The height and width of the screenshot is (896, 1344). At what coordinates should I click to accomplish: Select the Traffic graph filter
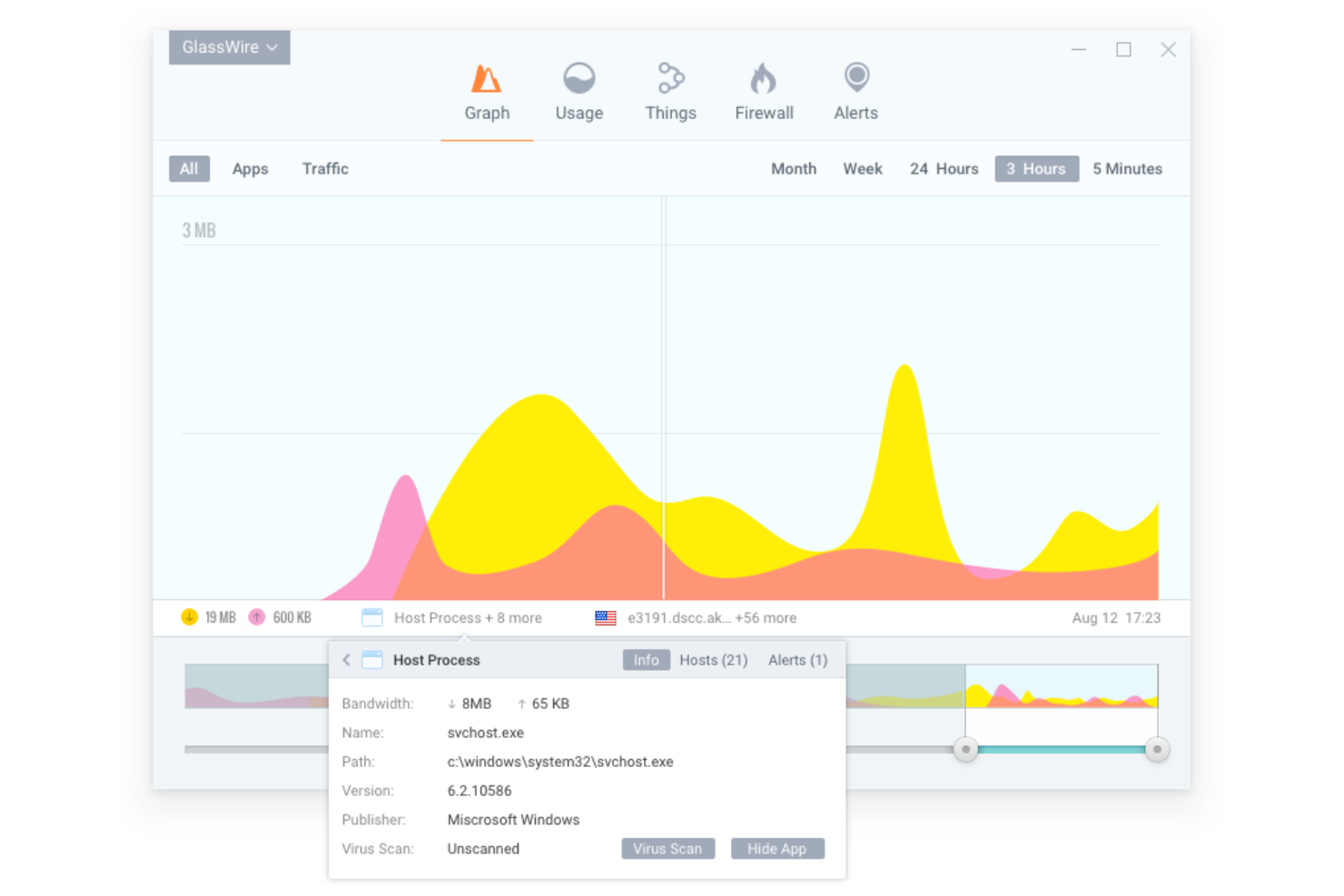tap(325, 169)
